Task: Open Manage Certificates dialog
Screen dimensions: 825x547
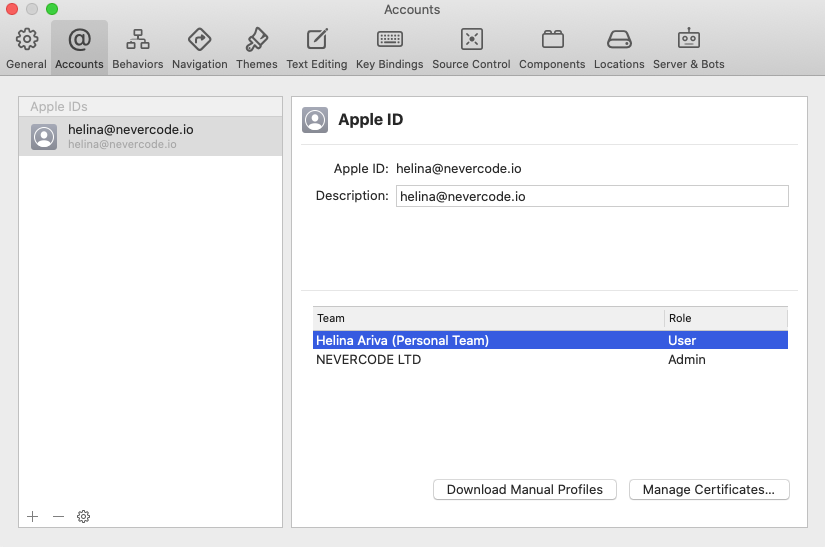Action: click(709, 490)
